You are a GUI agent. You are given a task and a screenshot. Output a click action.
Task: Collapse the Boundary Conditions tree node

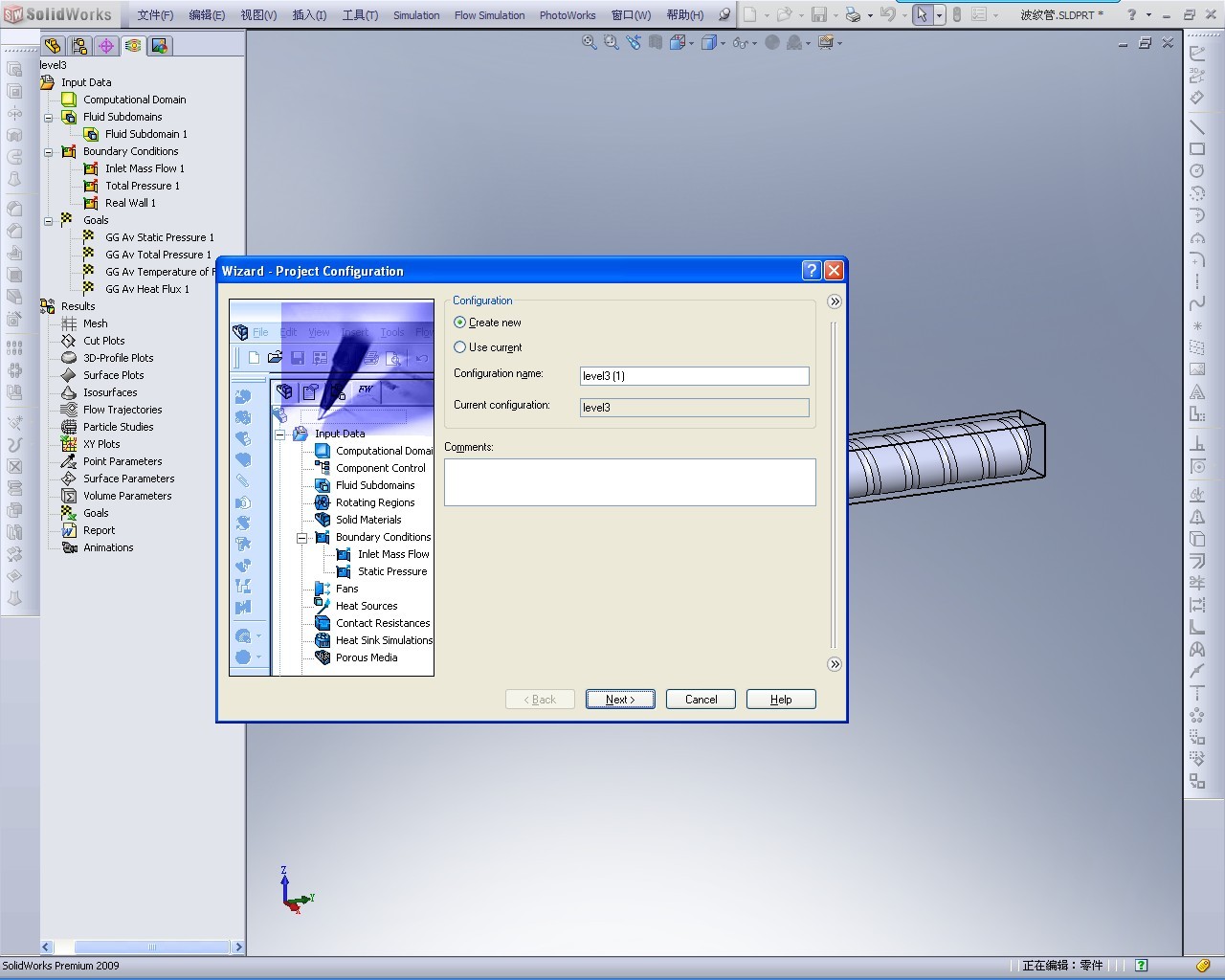pyautogui.click(x=49, y=152)
